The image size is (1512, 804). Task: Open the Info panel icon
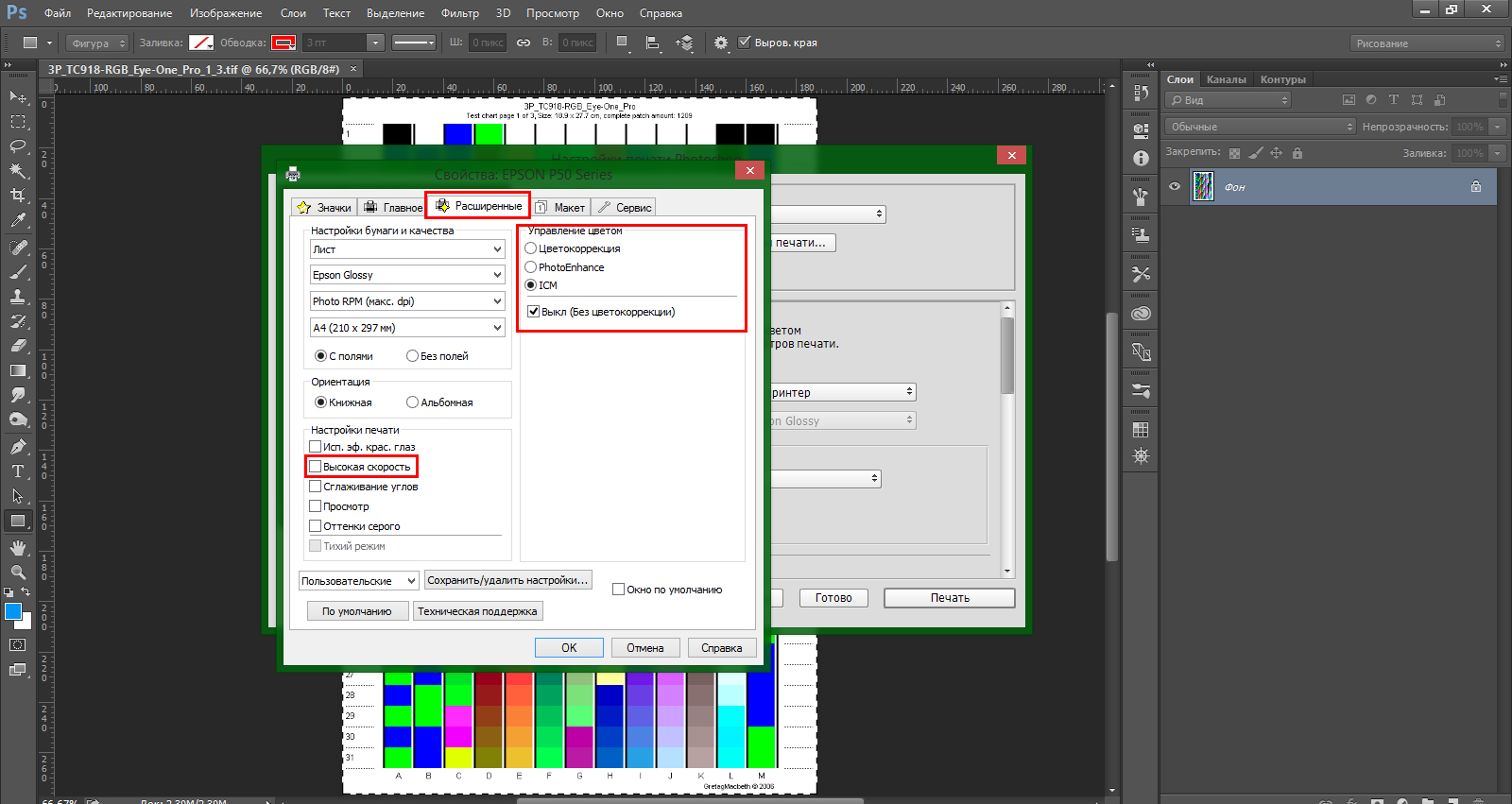point(1141,159)
